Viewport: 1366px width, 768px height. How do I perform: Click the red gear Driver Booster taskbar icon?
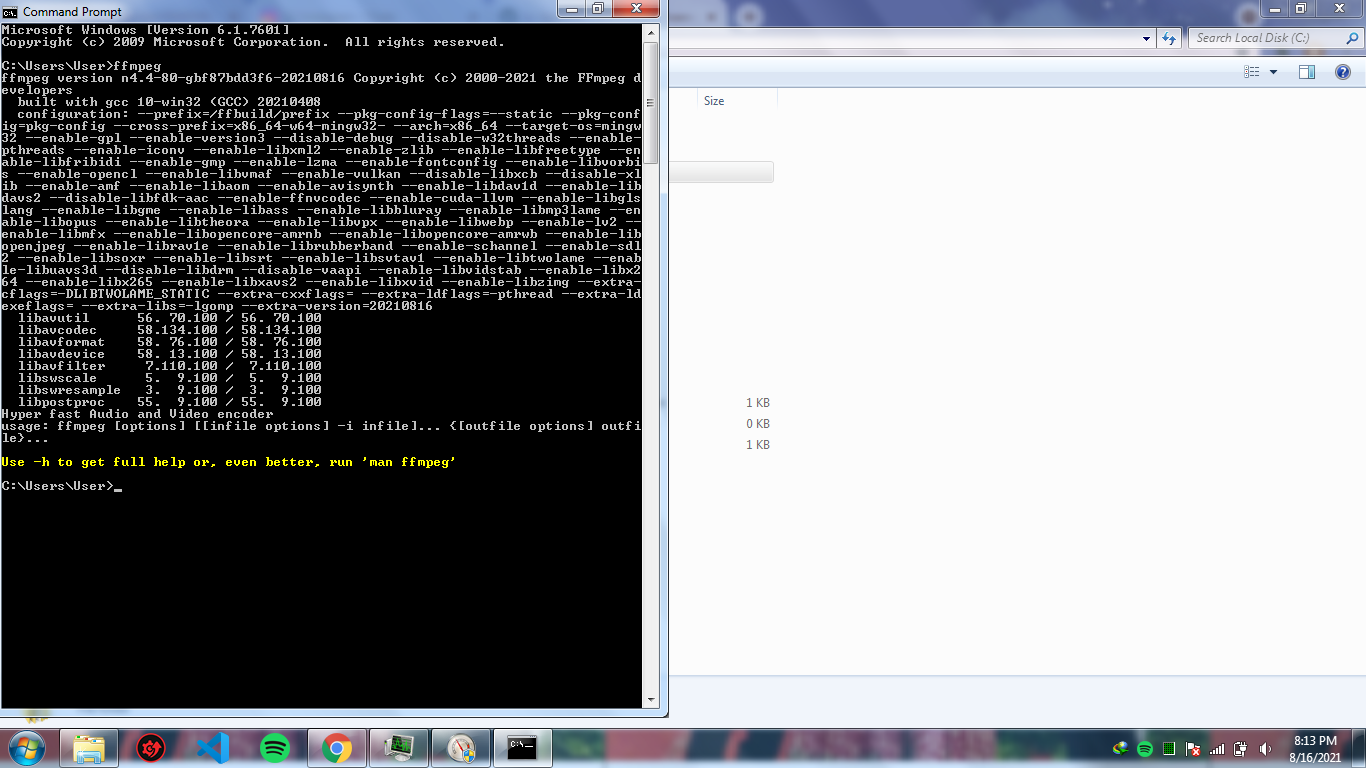[x=151, y=748]
